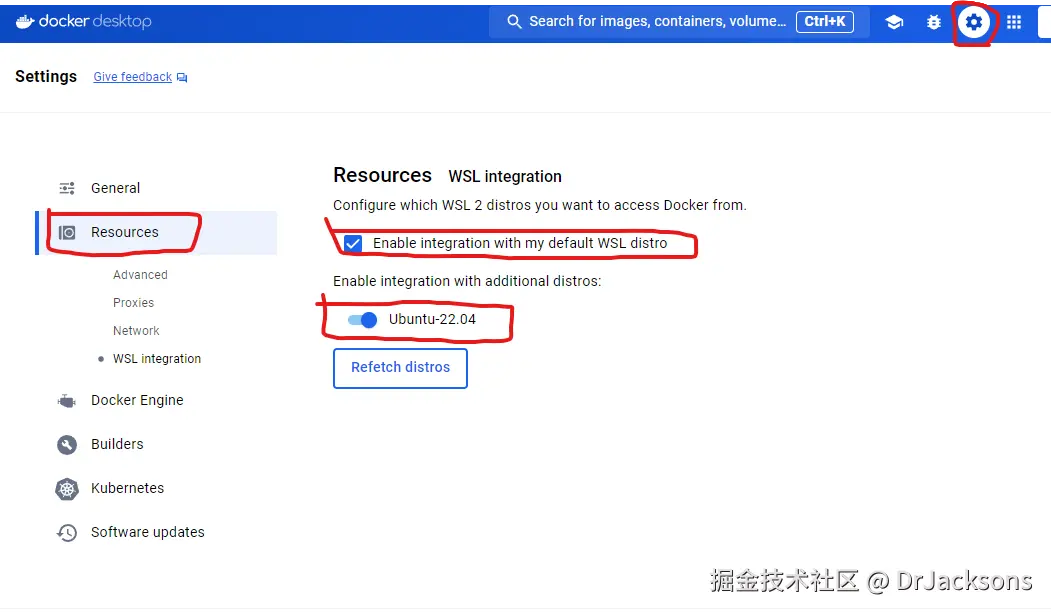The height and width of the screenshot is (613, 1051).
Task: Select the Resources settings section
Action: coord(156,232)
